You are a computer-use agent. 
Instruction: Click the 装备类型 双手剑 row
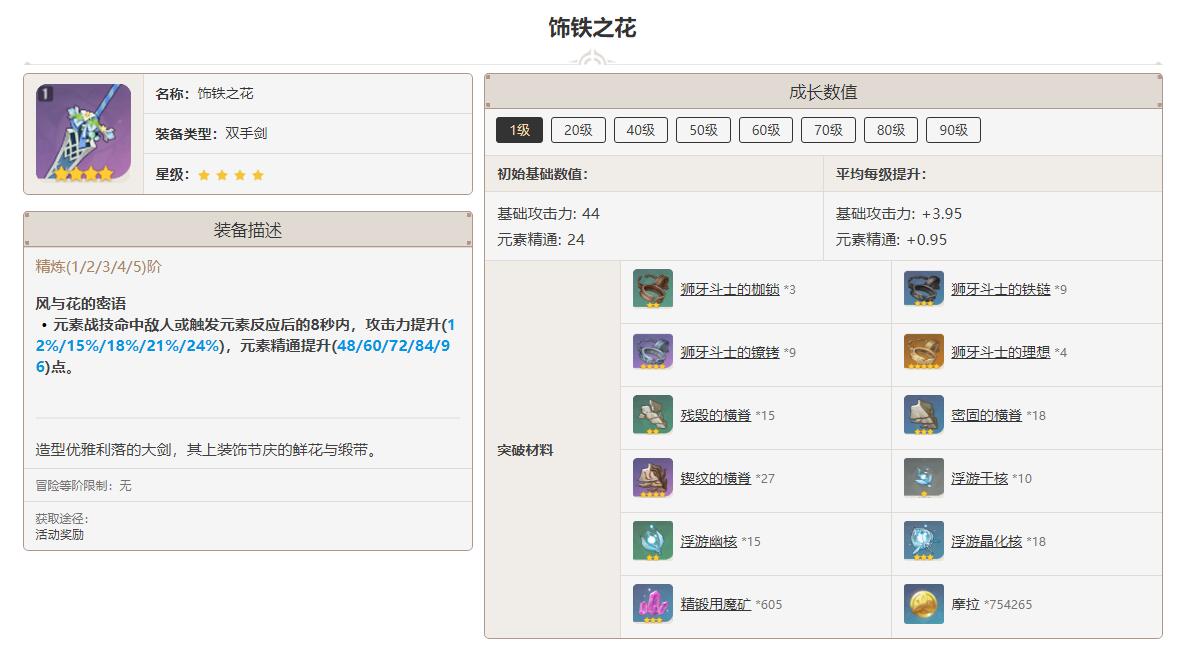click(x=308, y=134)
